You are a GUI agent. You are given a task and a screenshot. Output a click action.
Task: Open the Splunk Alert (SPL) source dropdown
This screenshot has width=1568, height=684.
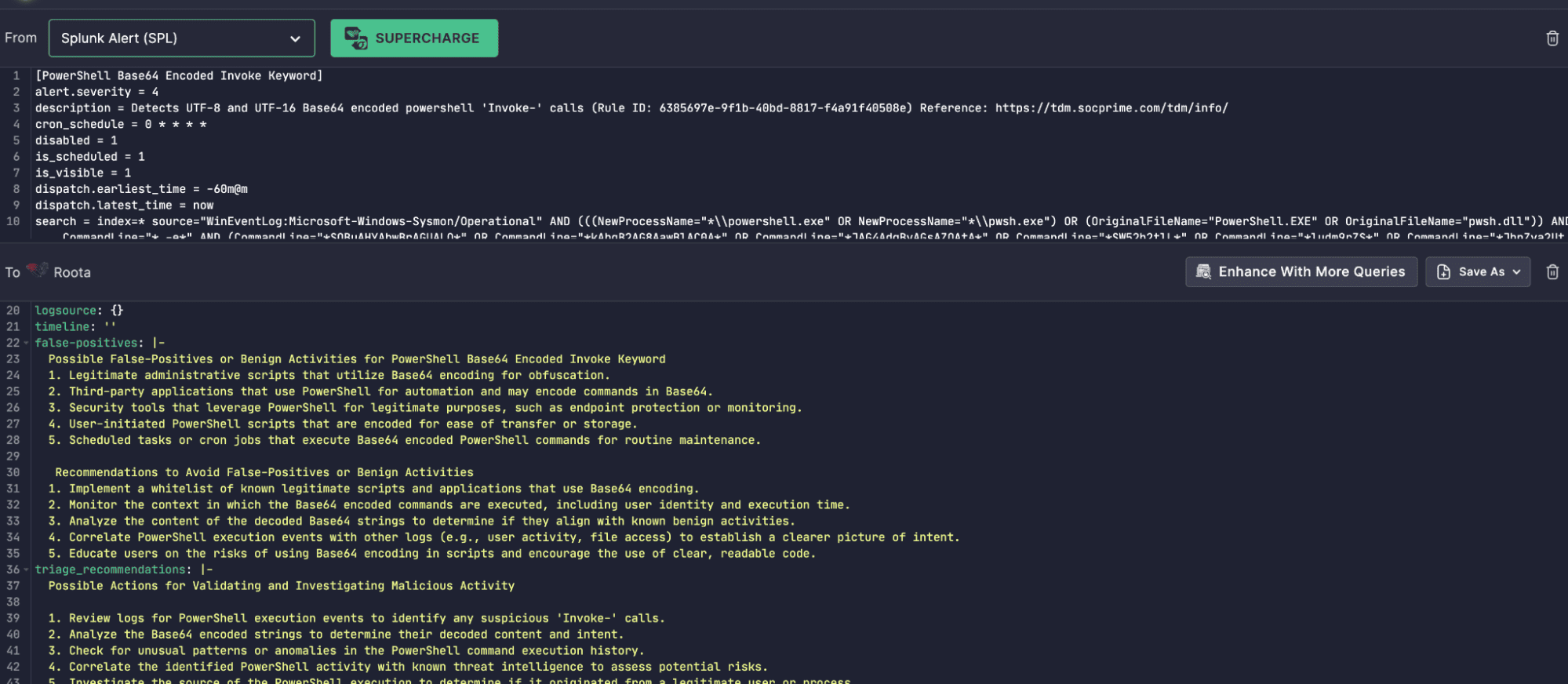181,38
